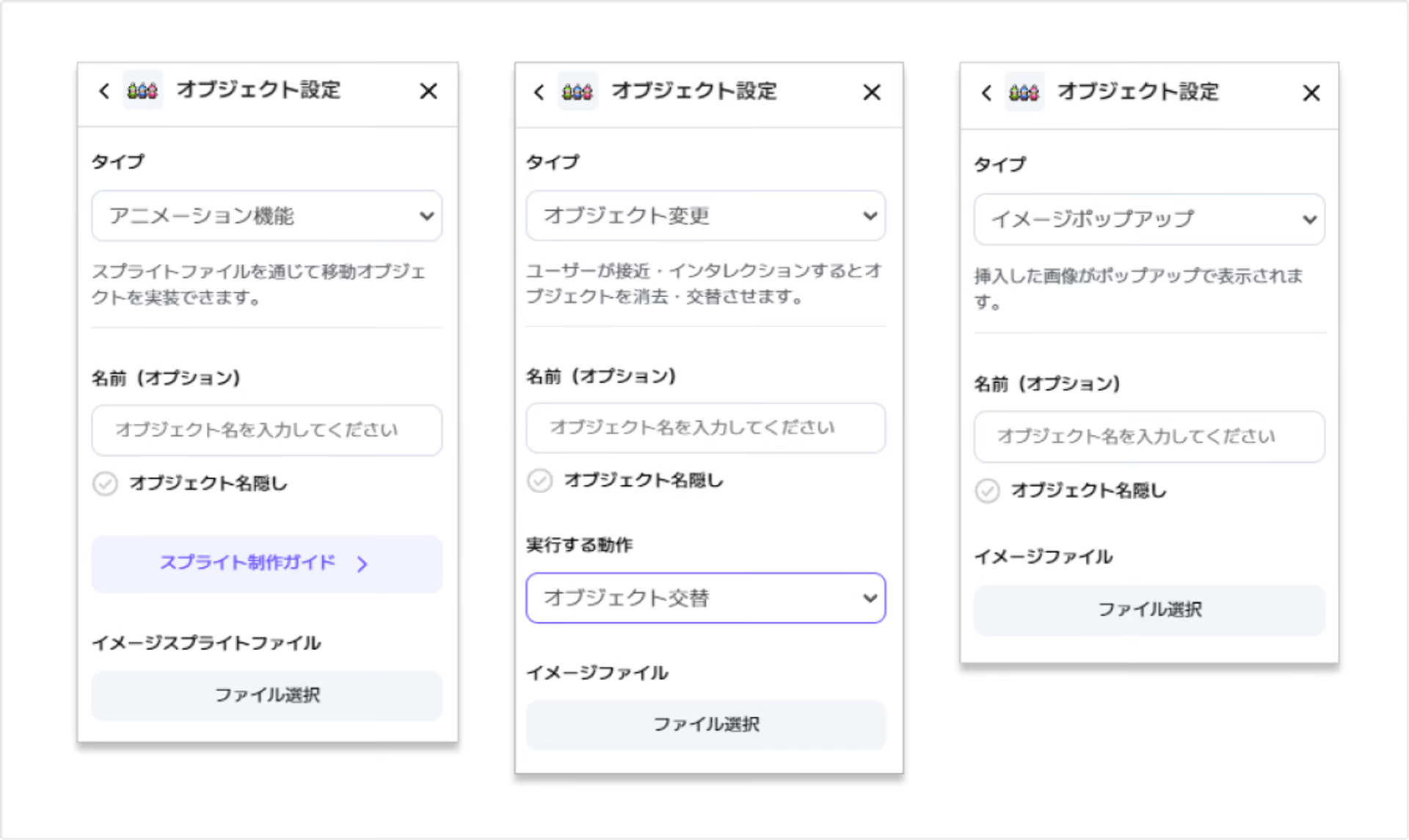Click object name input in object change panel

[705, 428]
